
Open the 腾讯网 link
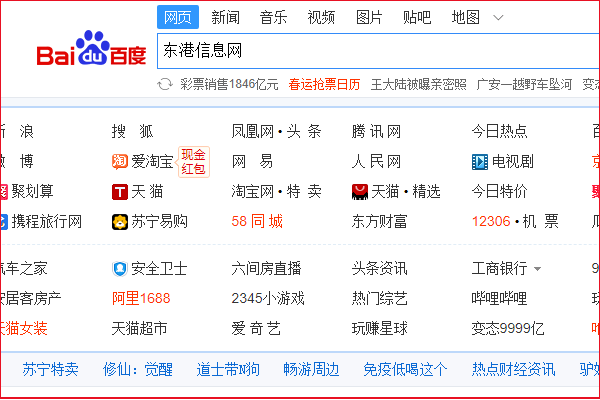tap(376, 132)
